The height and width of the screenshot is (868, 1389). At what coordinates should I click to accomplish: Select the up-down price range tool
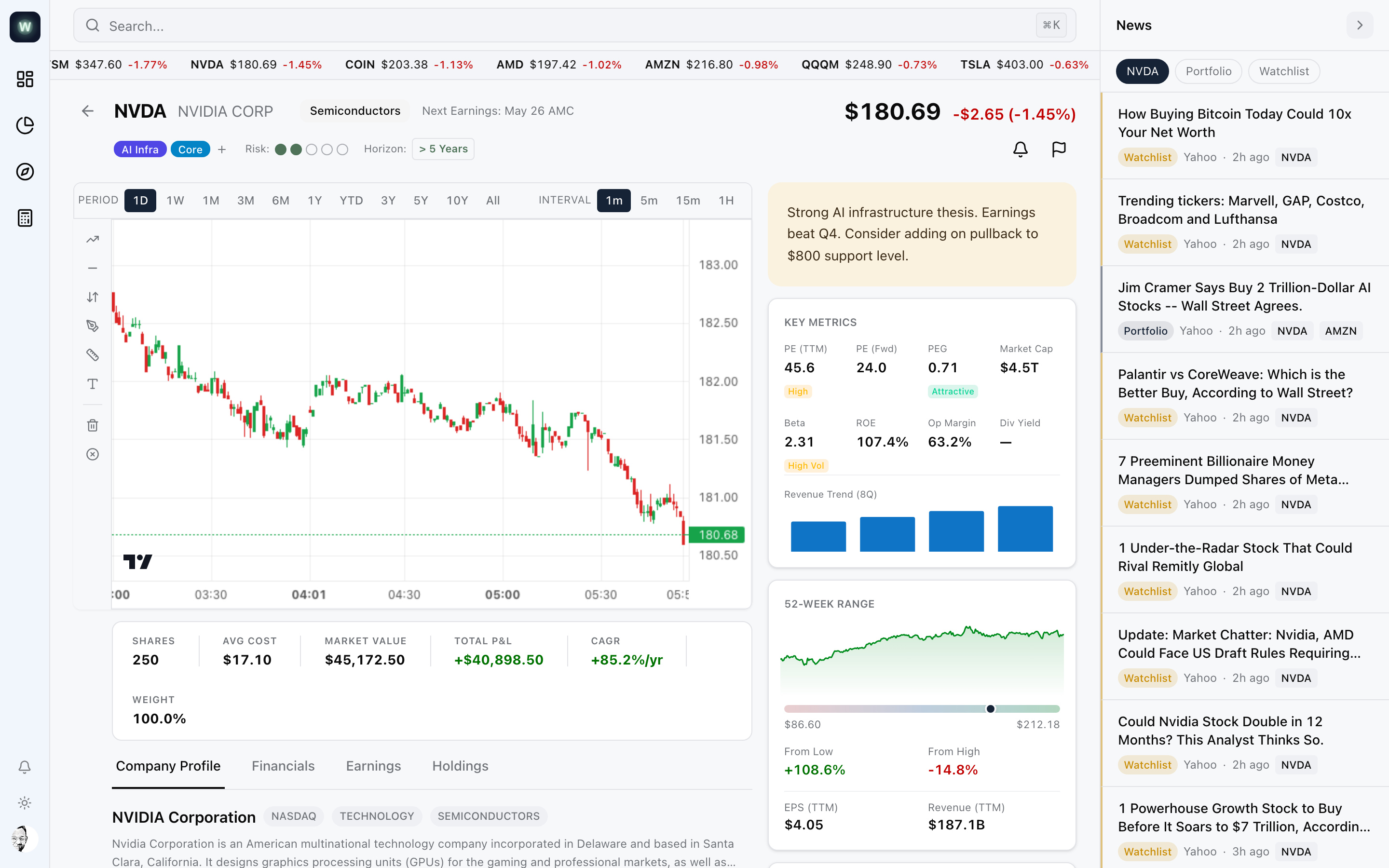(x=93, y=297)
